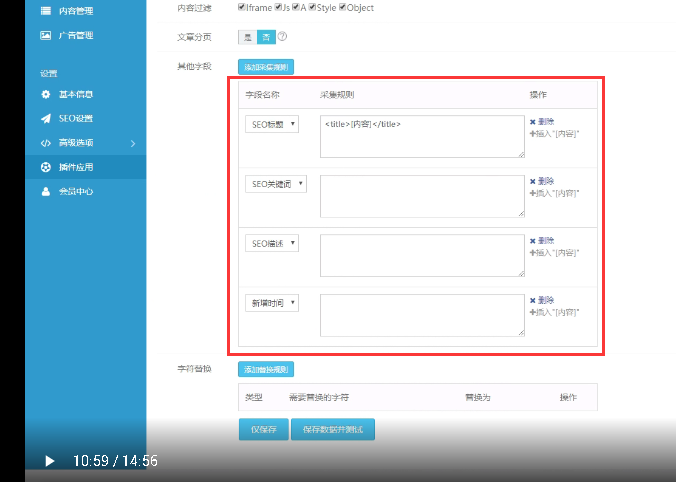Expand the 高级选项 chevron arrow

(133, 144)
